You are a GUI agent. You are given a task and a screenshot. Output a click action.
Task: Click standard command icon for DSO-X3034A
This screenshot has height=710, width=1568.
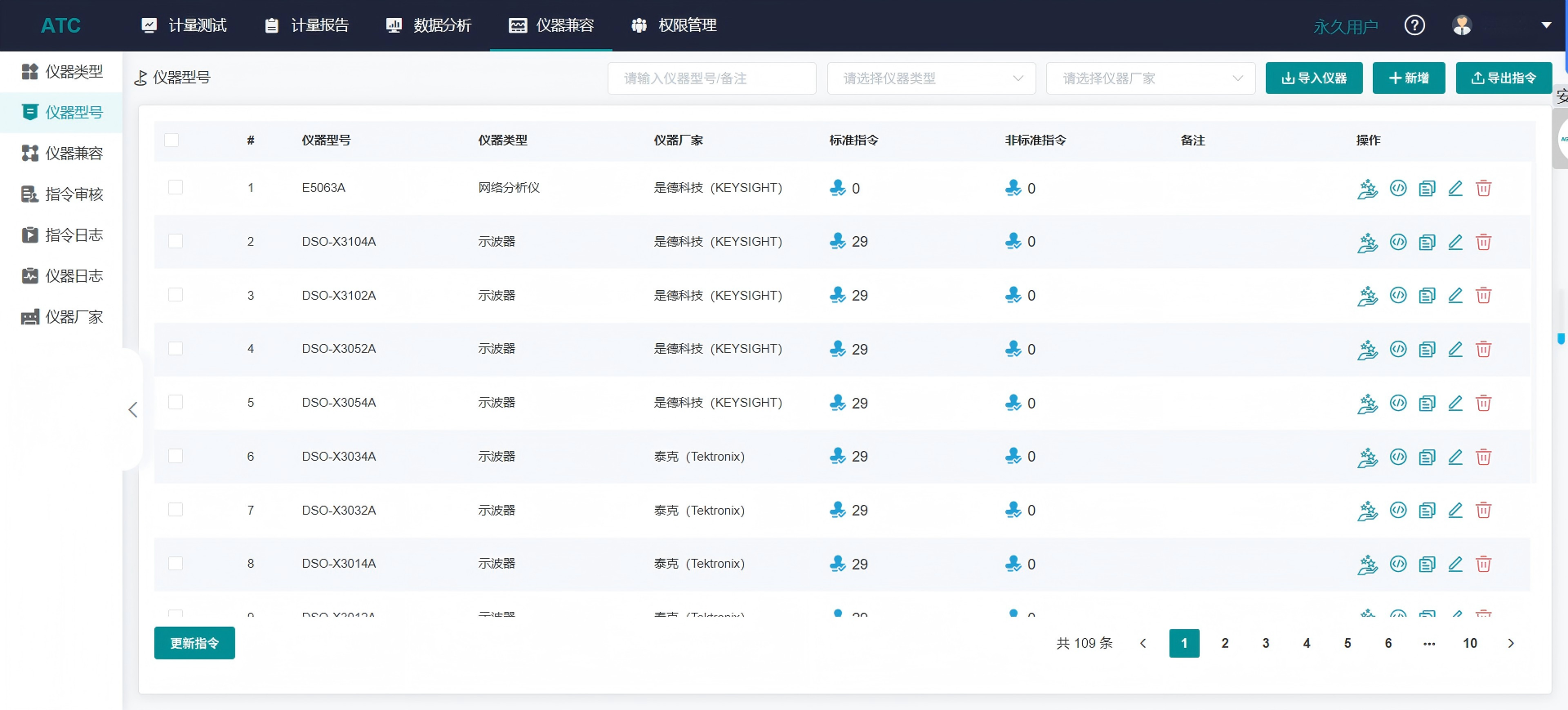tap(838, 456)
